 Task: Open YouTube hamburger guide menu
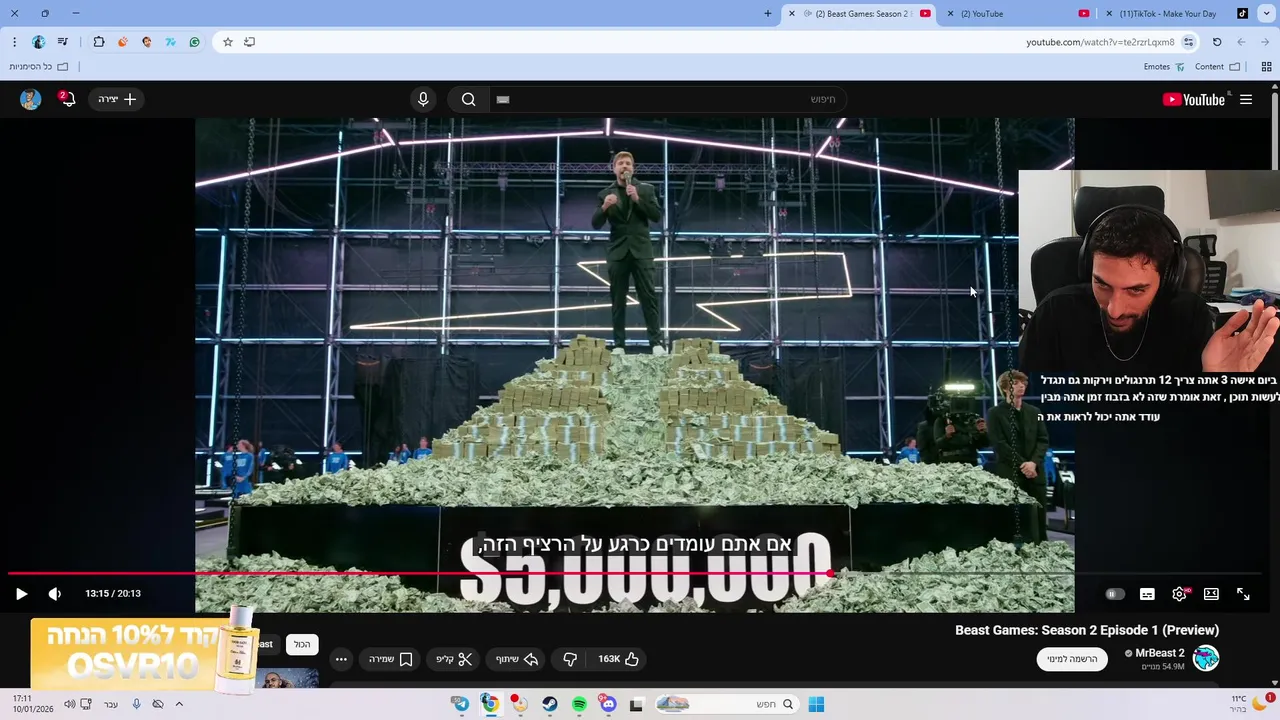pyautogui.click(x=1246, y=99)
